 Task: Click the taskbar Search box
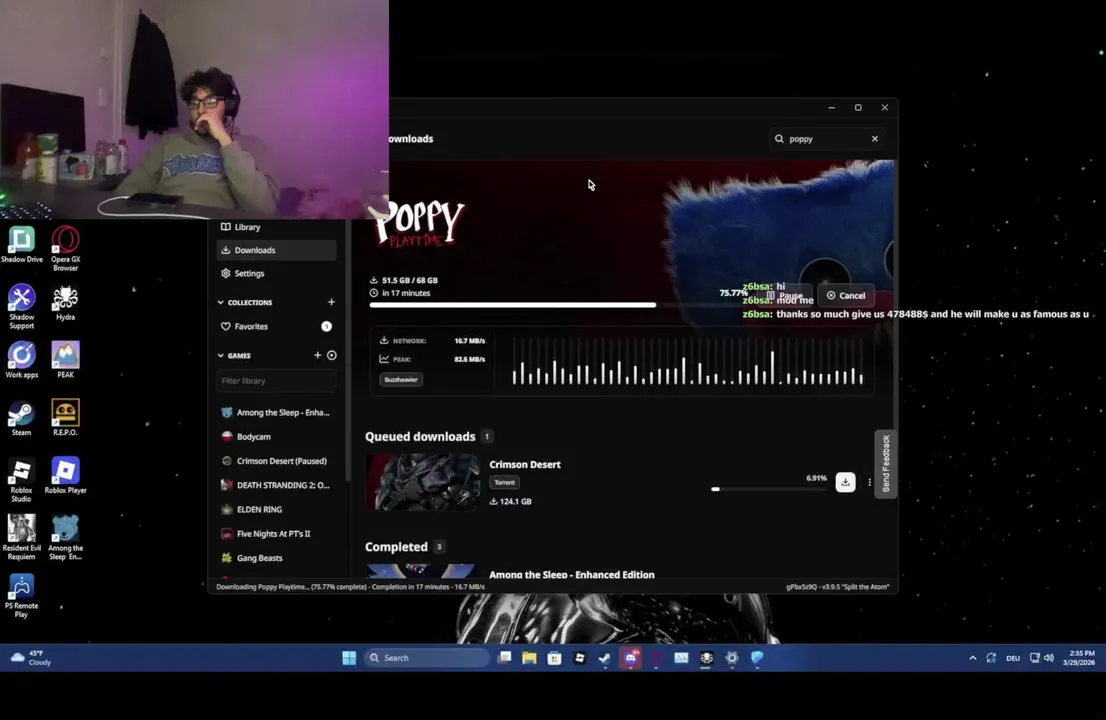click(427, 658)
